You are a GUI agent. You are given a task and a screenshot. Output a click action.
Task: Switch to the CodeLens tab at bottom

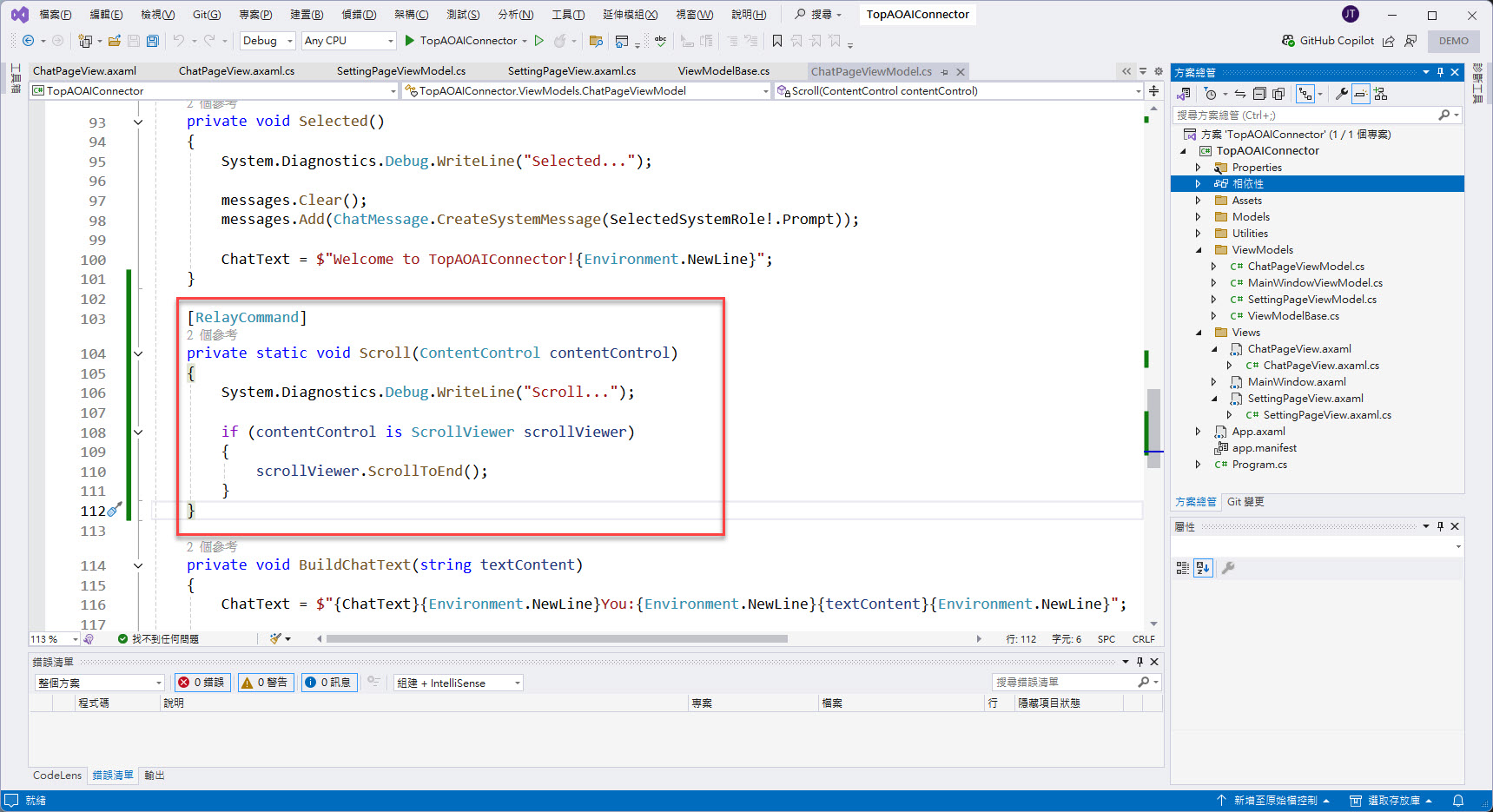[57, 776]
